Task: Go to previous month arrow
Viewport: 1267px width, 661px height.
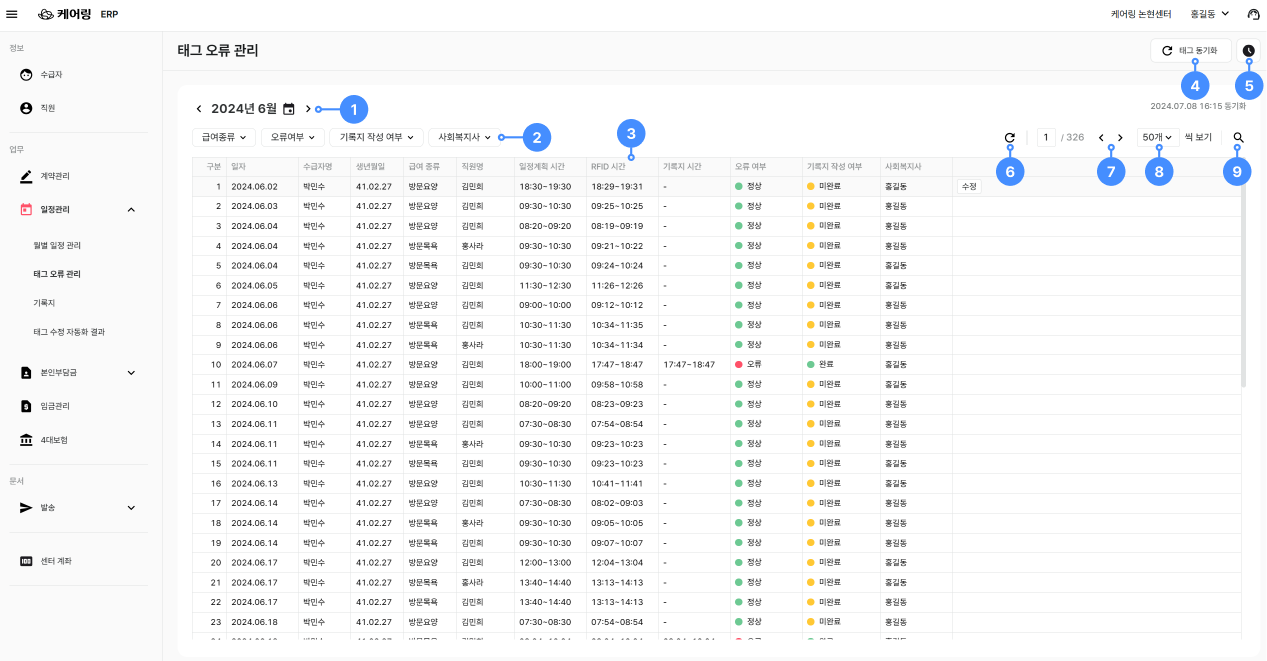Action: (x=199, y=109)
